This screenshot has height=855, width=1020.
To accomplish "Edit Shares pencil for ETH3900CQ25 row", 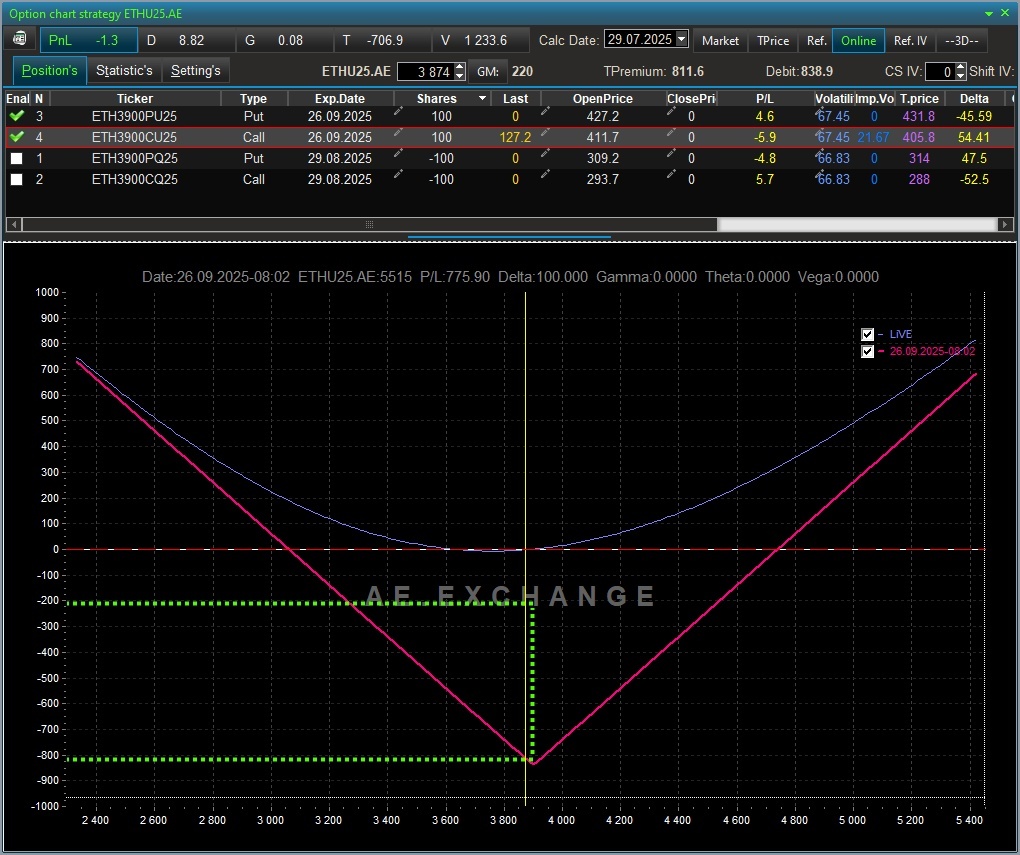I will coord(398,174).
